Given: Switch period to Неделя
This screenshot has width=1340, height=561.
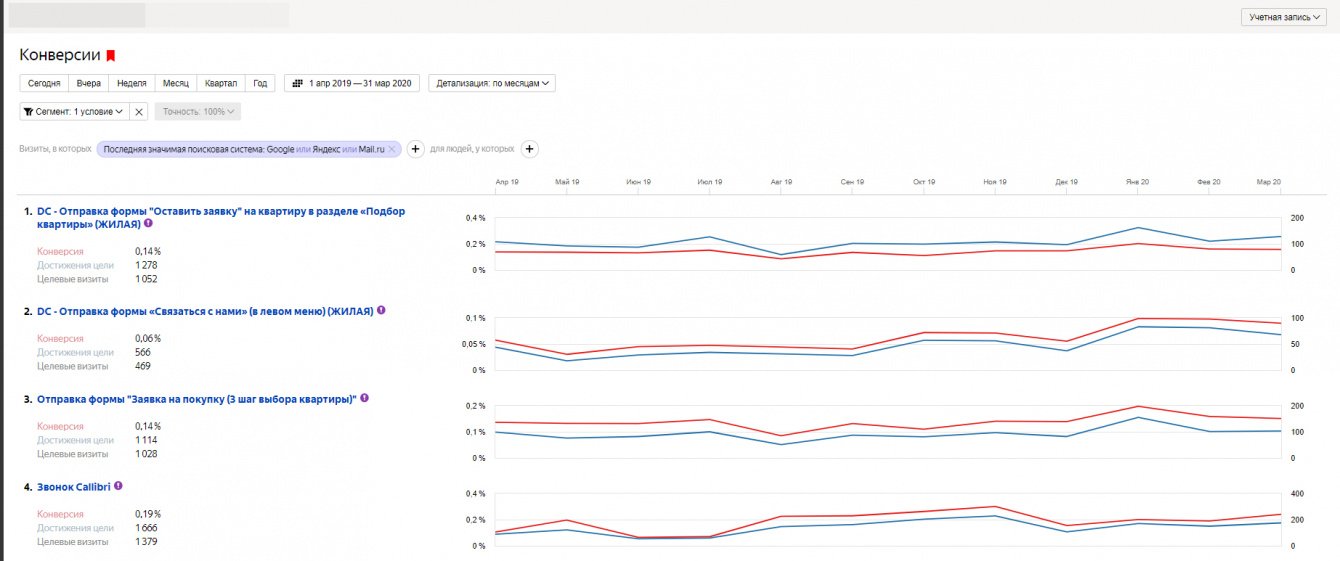Looking at the screenshot, I should (x=132, y=84).
